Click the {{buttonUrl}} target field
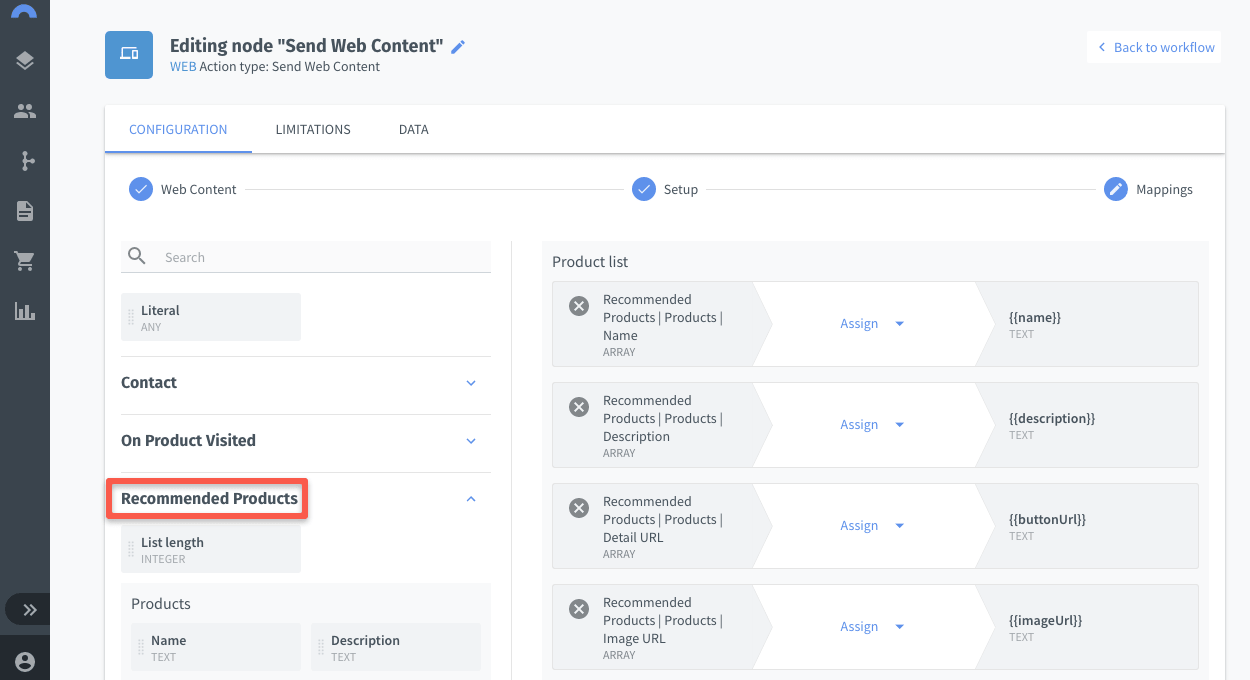 [1088, 526]
